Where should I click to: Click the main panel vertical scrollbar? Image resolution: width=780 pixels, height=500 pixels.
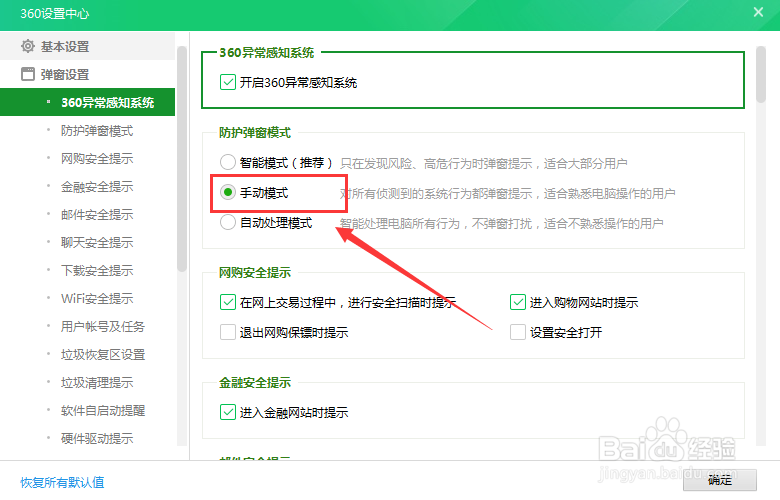(761, 75)
